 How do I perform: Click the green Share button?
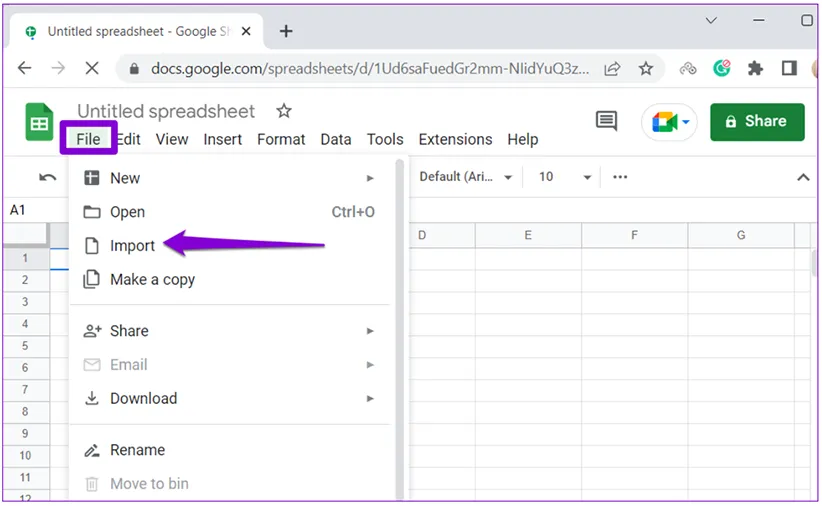coord(757,121)
